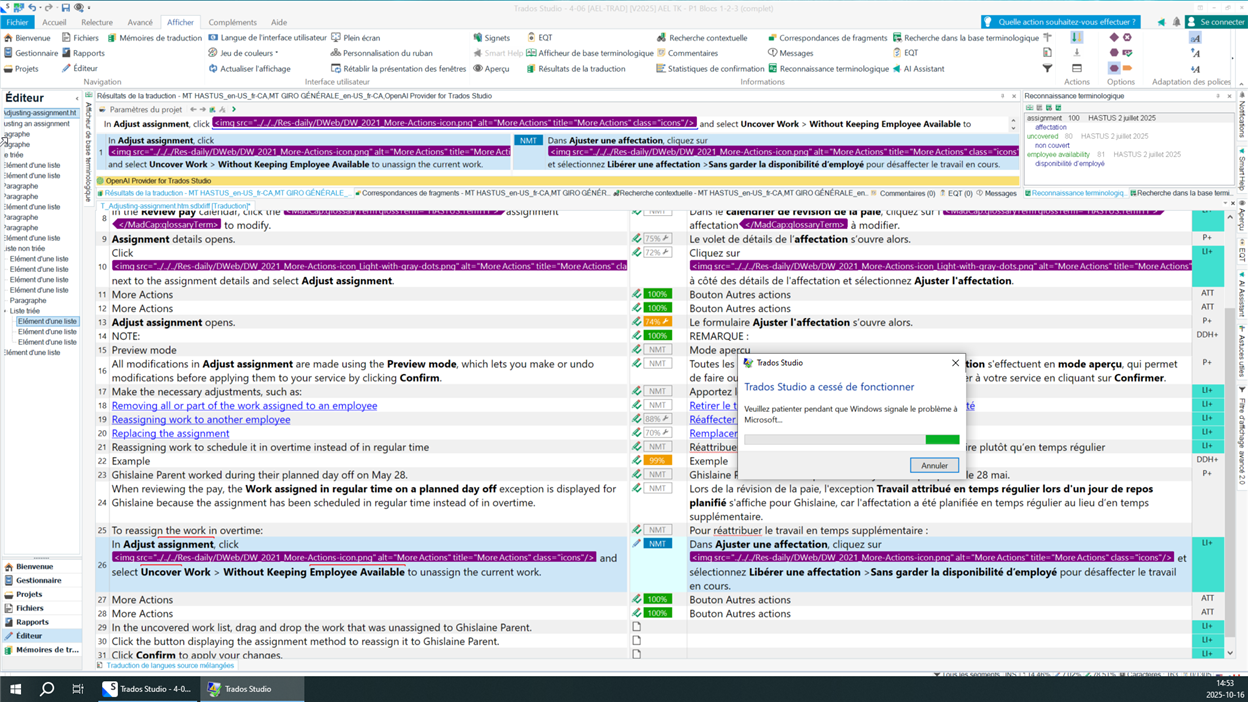
Task: Open the Commentaires (0) tab
Action: pos(910,194)
